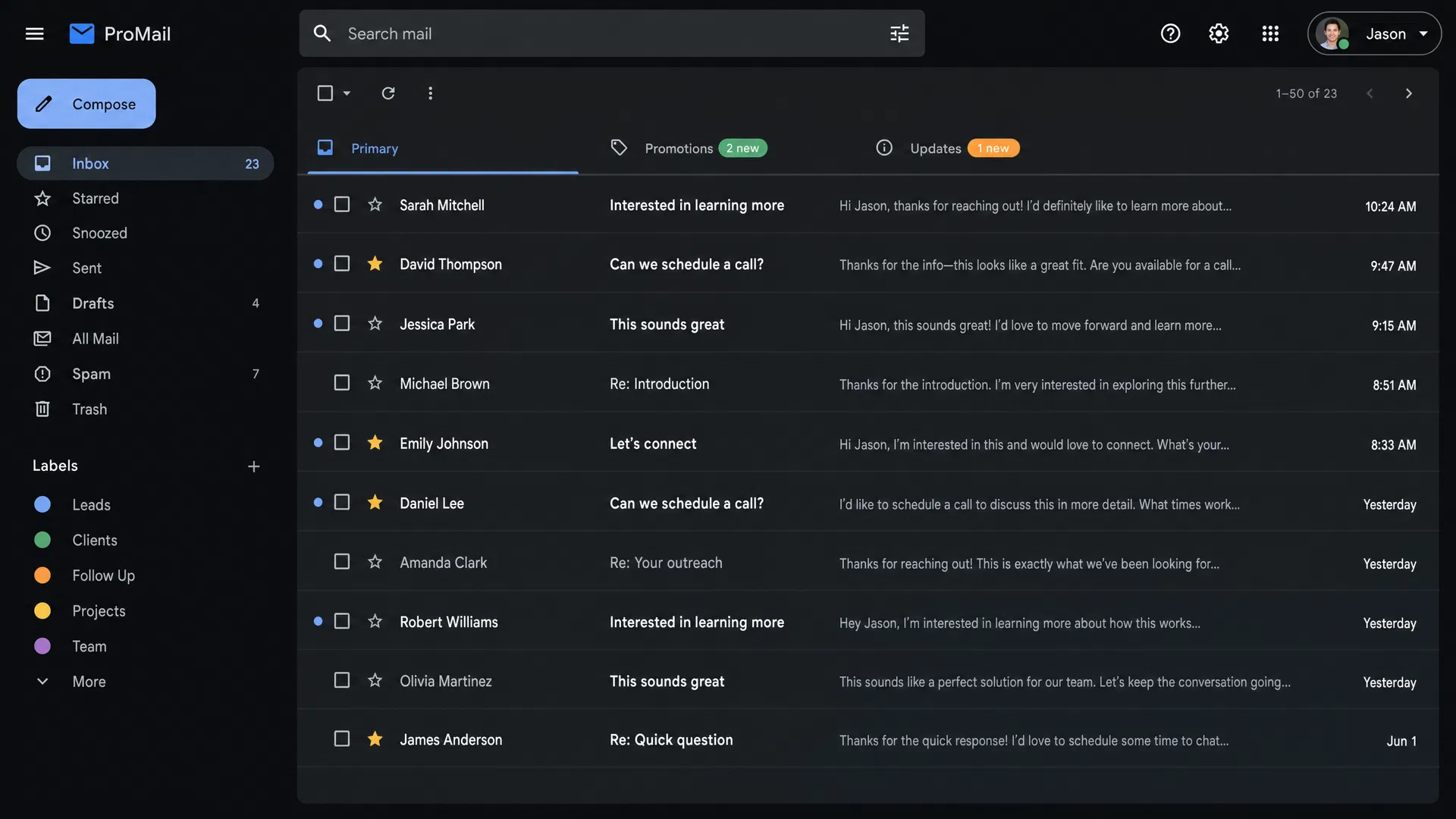The height and width of the screenshot is (819, 1456).
Task: Open the Inbox folder
Action: pyautogui.click(x=146, y=163)
